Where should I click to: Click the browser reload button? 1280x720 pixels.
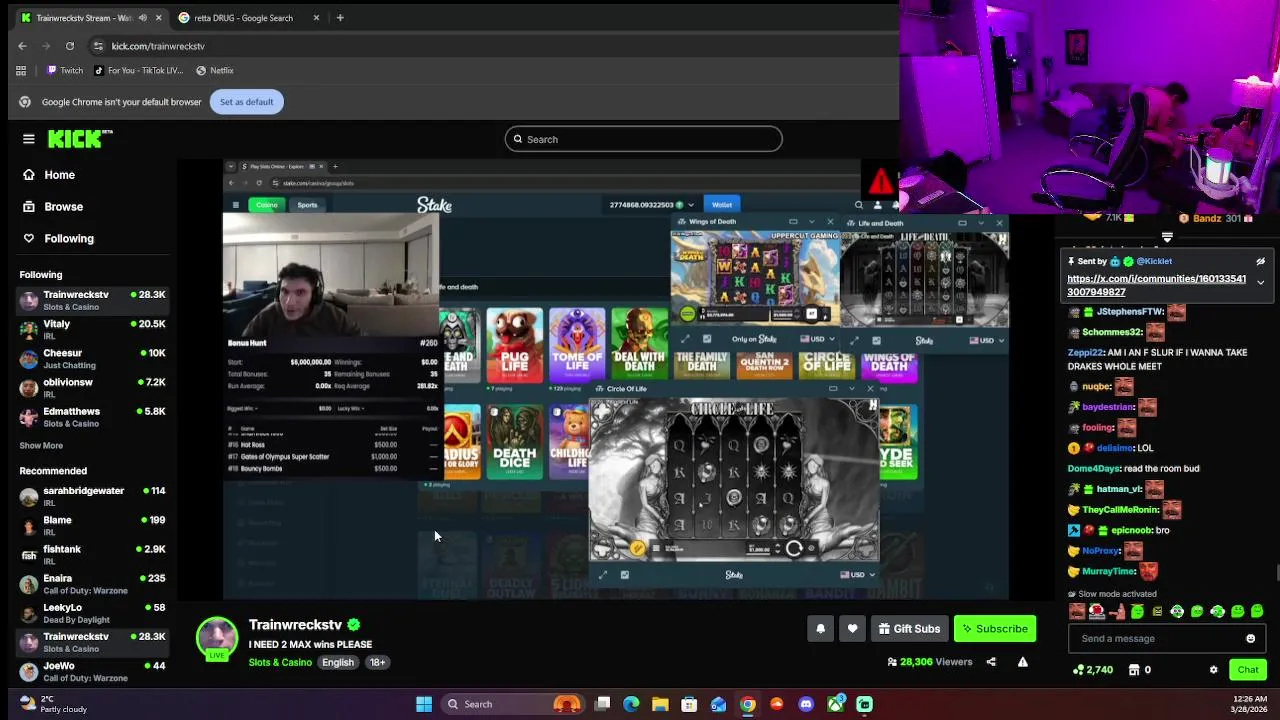(x=70, y=46)
